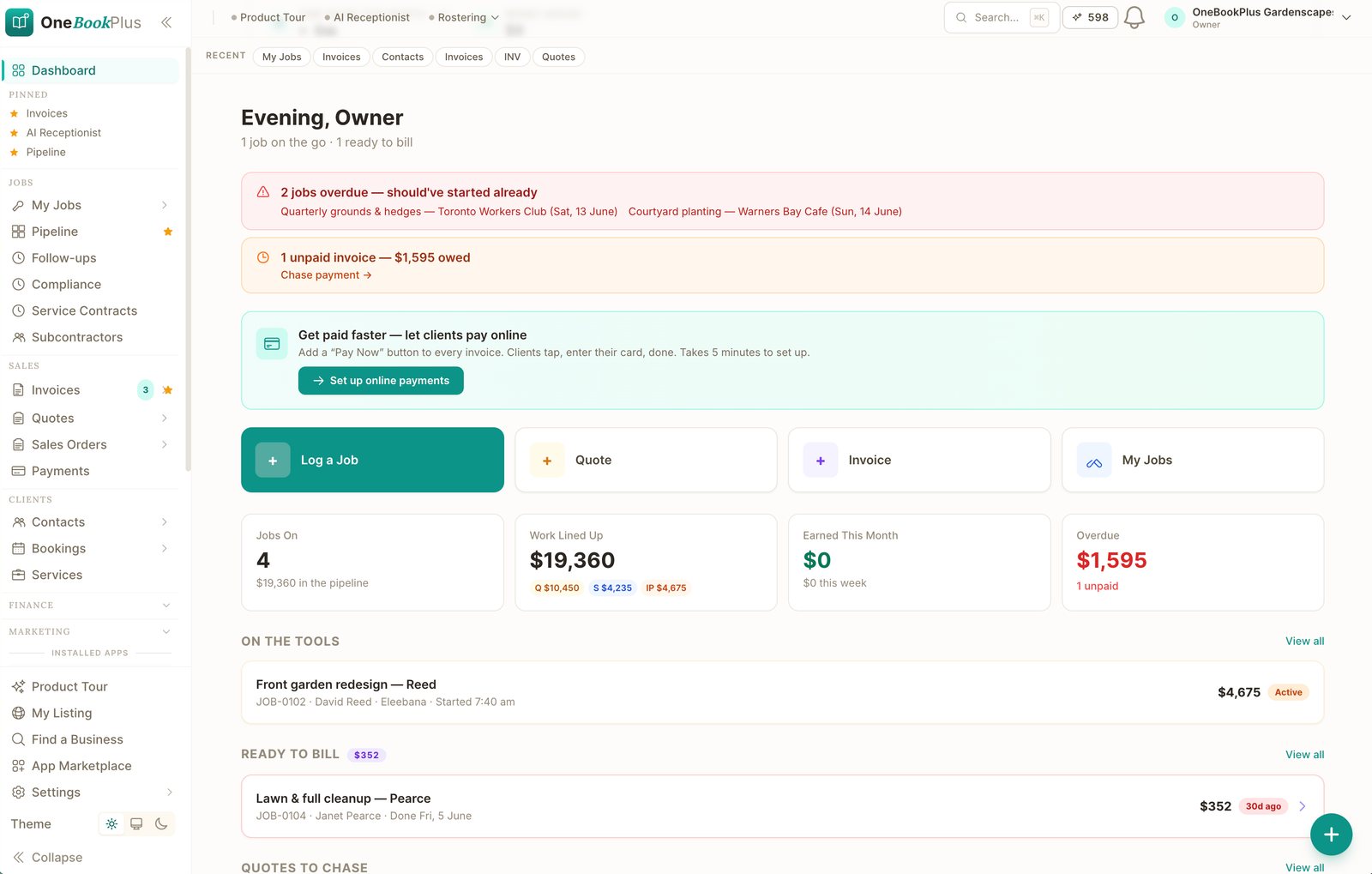
Task: Expand My Jobs submenu chevron
Action: [x=164, y=205]
